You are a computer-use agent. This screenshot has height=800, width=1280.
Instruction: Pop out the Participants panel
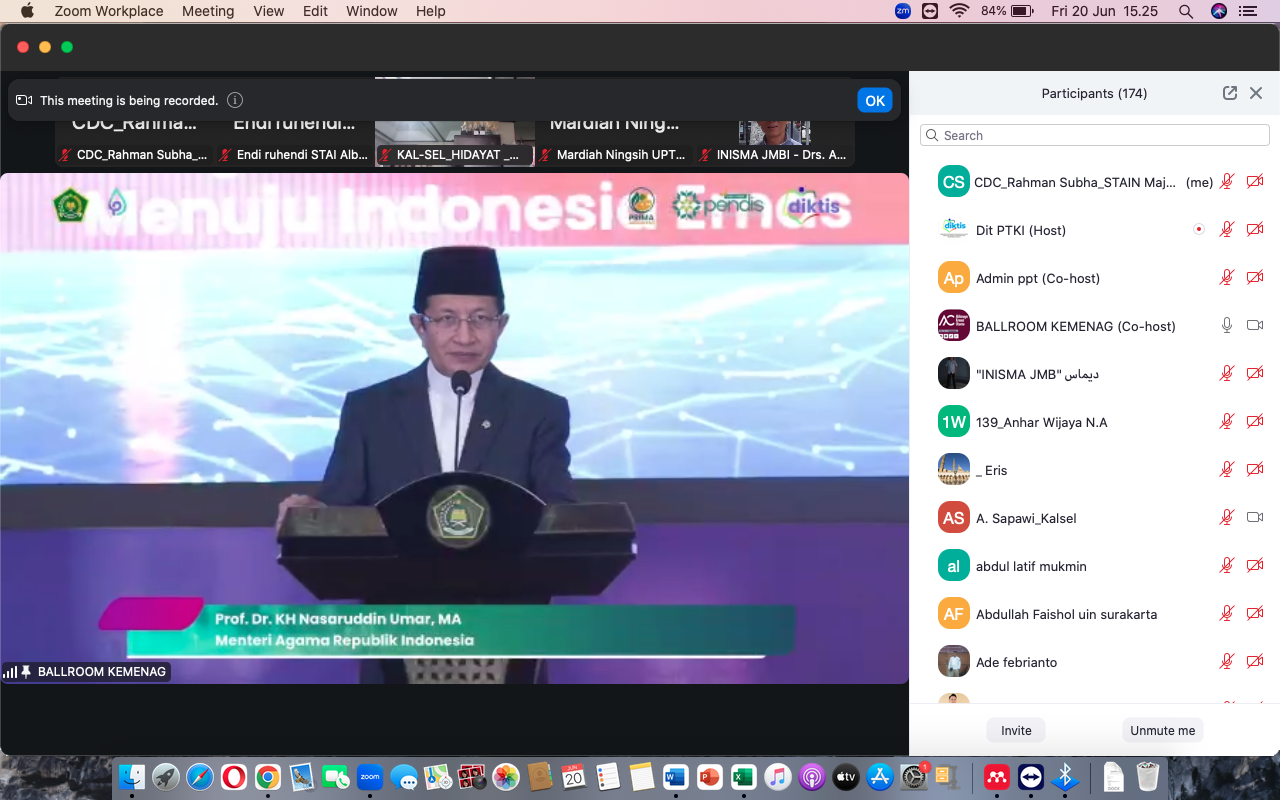[x=1230, y=93]
